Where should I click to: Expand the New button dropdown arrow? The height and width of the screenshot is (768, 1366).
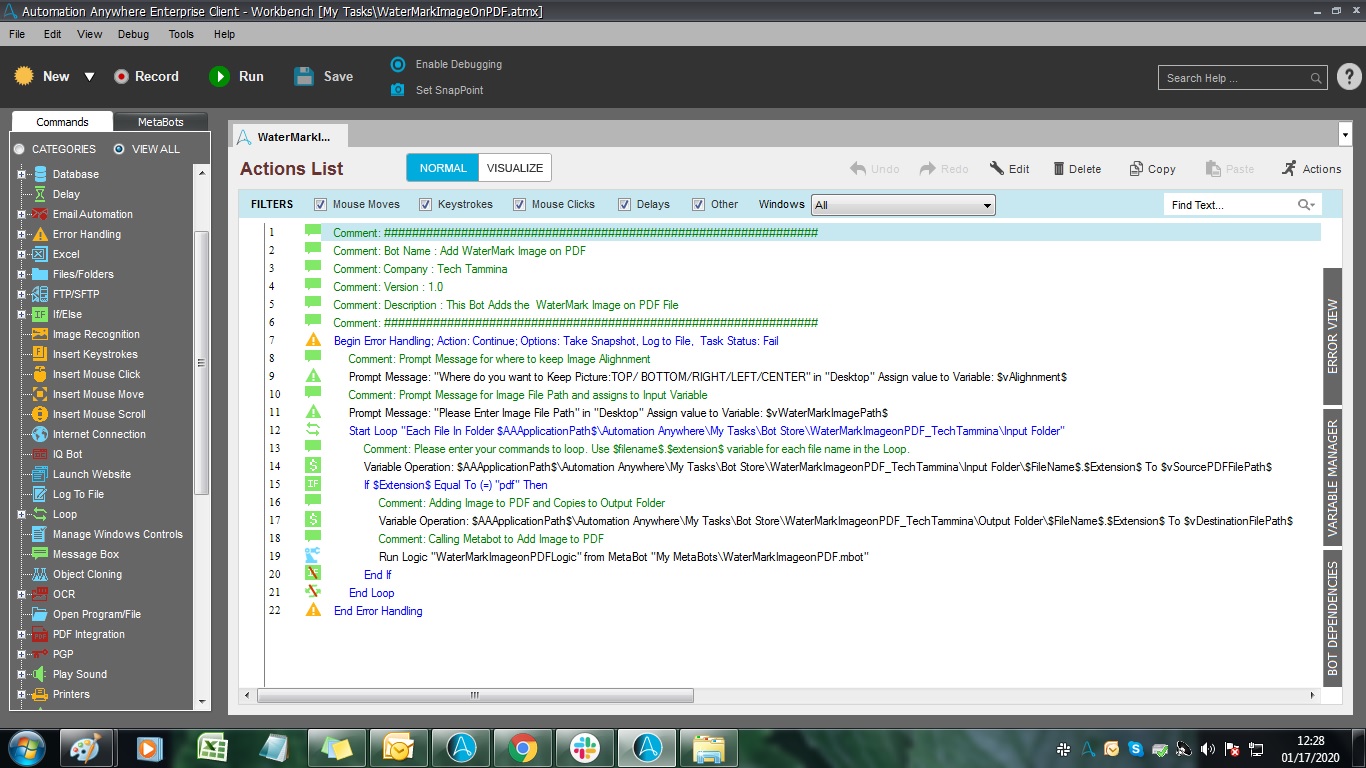[89, 77]
